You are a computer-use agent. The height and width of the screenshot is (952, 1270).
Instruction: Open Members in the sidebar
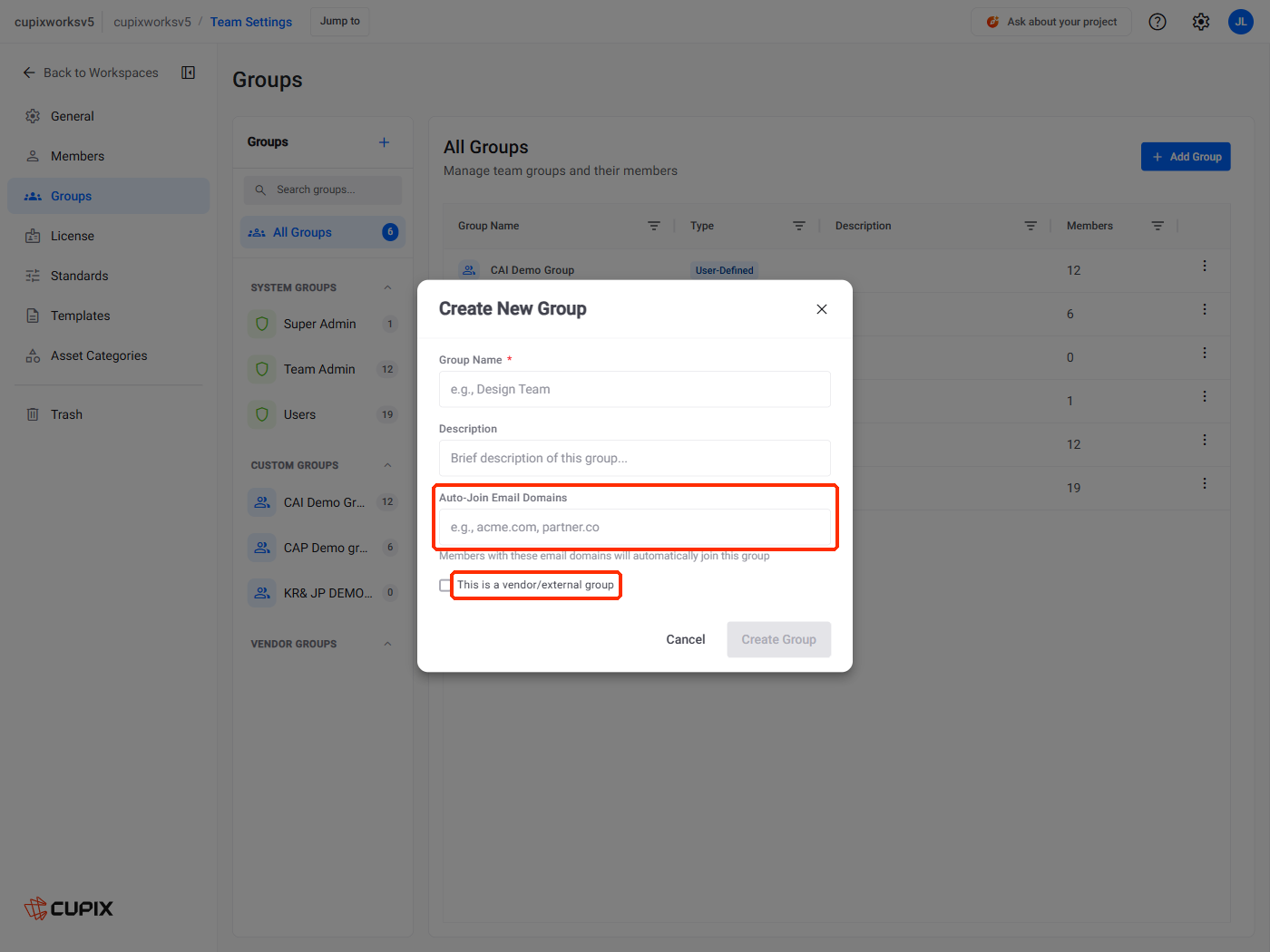coord(109,156)
